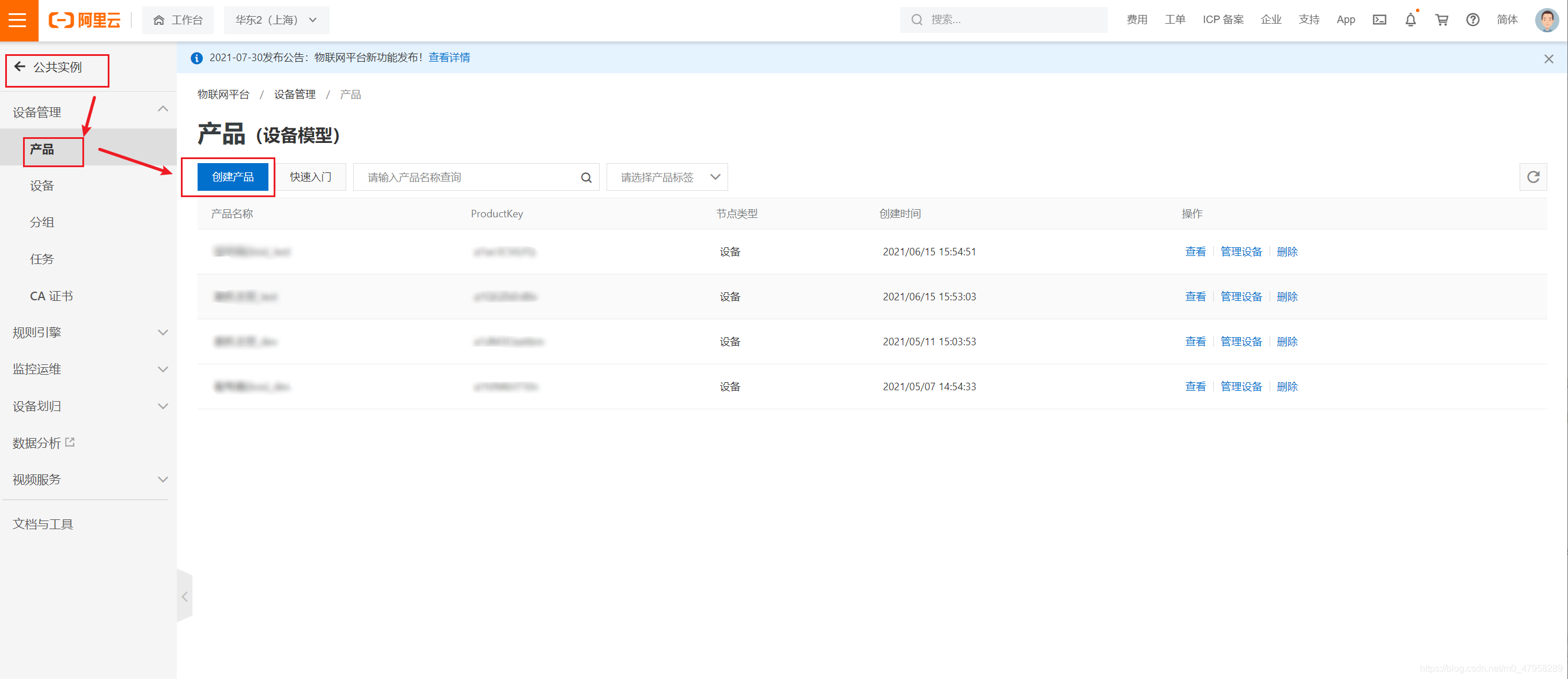Select CA 证书 in the sidebar

[x=52, y=296]
